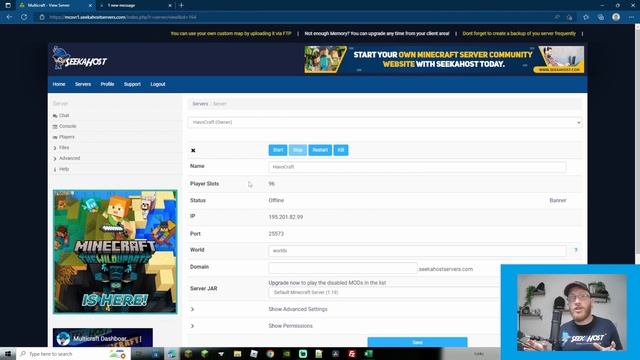This screenshot has width=640, height=360.
Task: Go back with the browser back arrow
Action: pyautogui.click(x=9, y=17)
